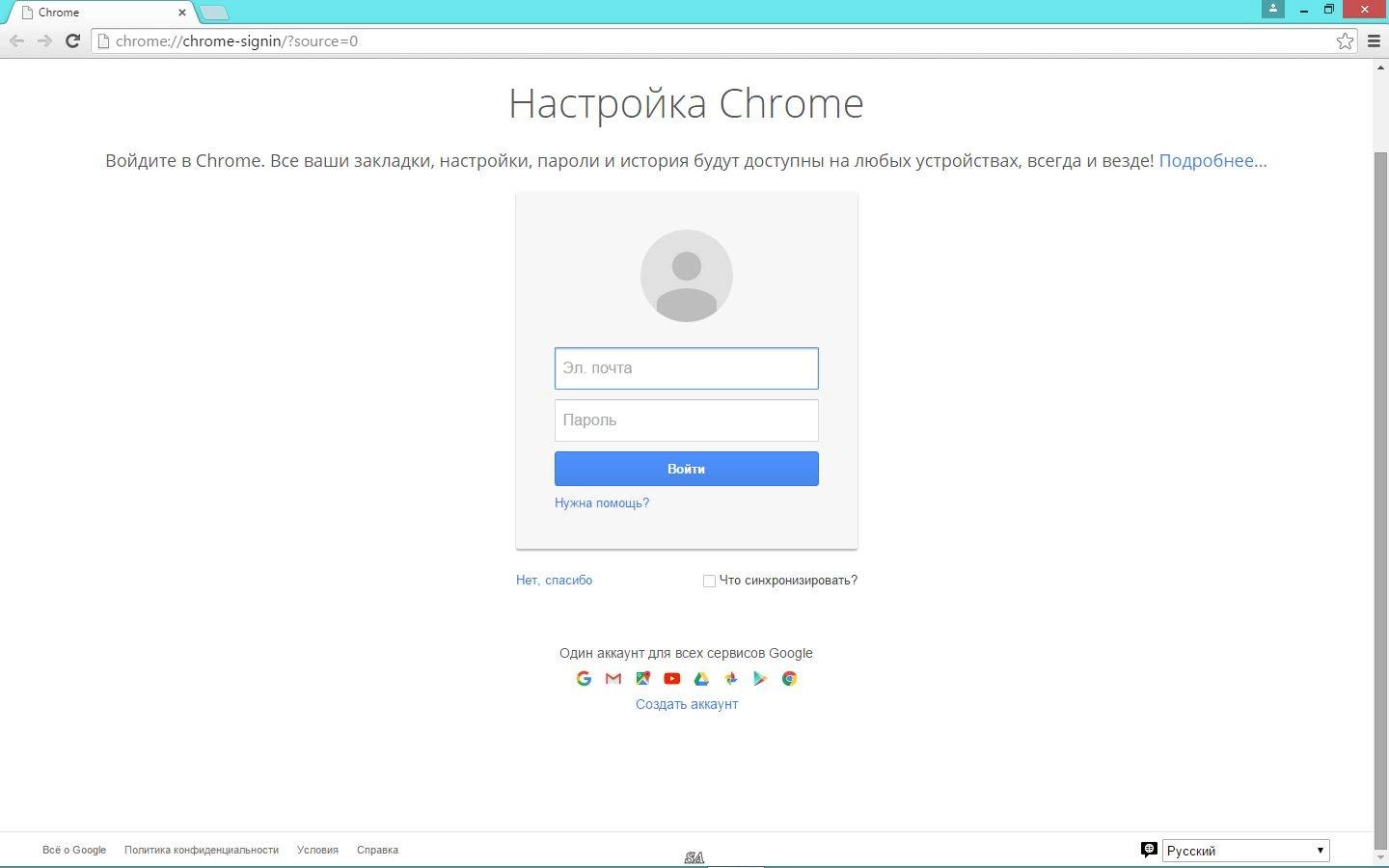This screenshot has width=1389, height=868.
Task: Click the Google G service icon
Action: coord(584,679)
